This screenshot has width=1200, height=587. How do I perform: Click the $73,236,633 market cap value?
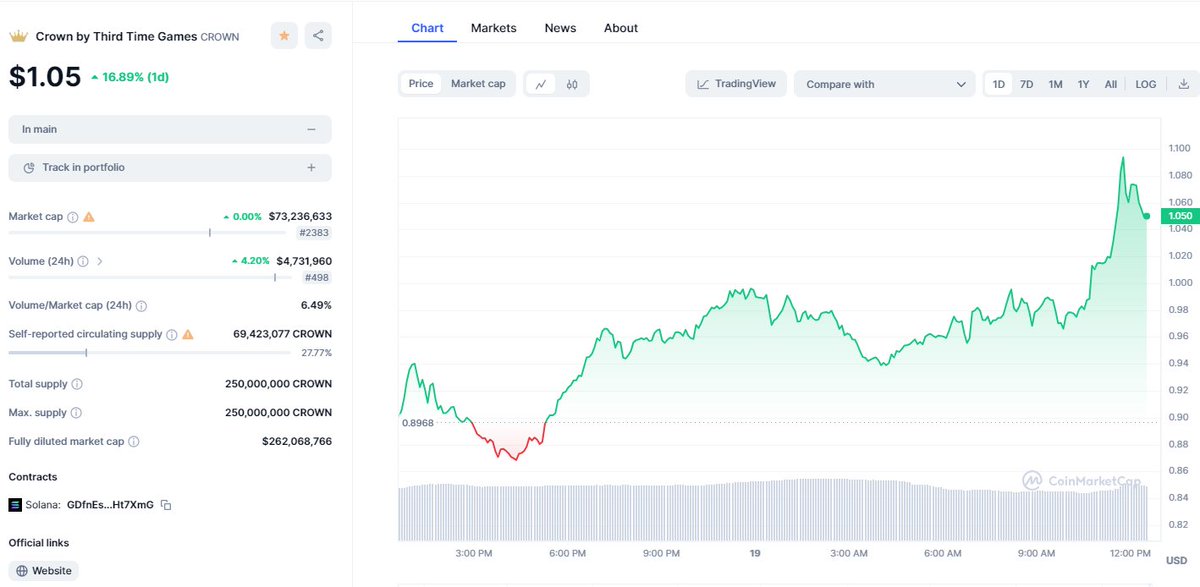tap(300, 216)
